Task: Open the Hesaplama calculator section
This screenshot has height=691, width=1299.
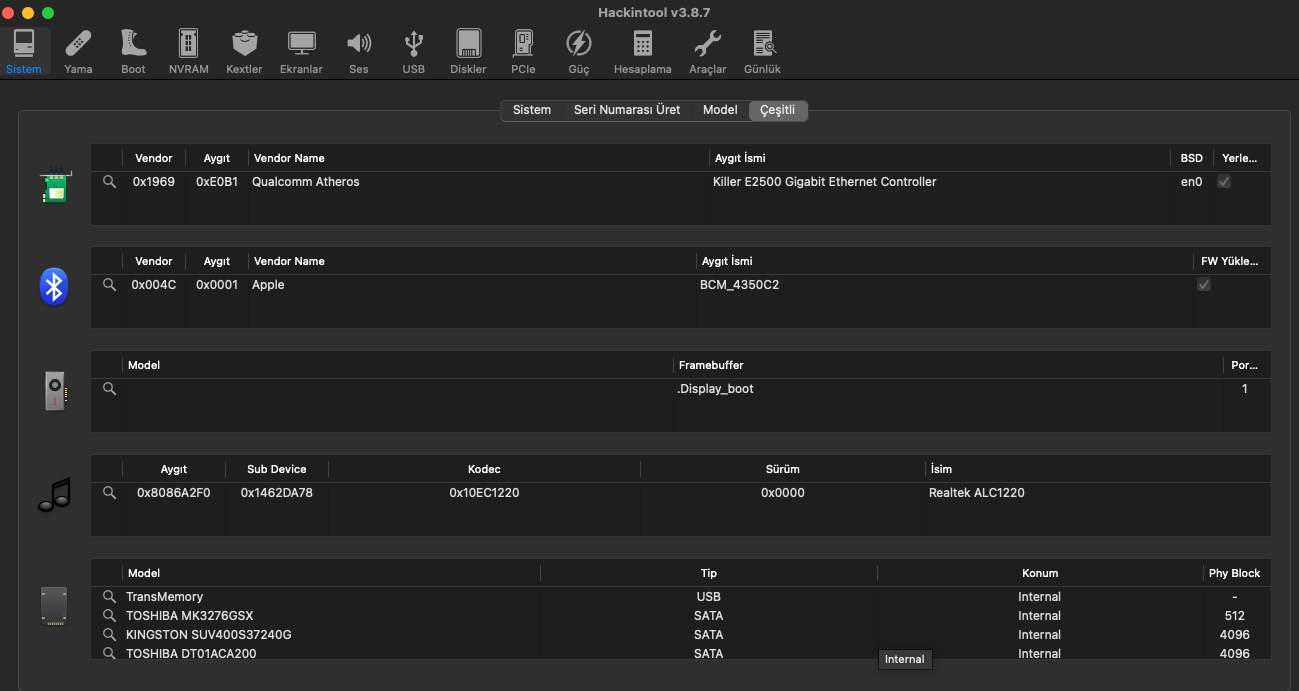Action: 642,51
